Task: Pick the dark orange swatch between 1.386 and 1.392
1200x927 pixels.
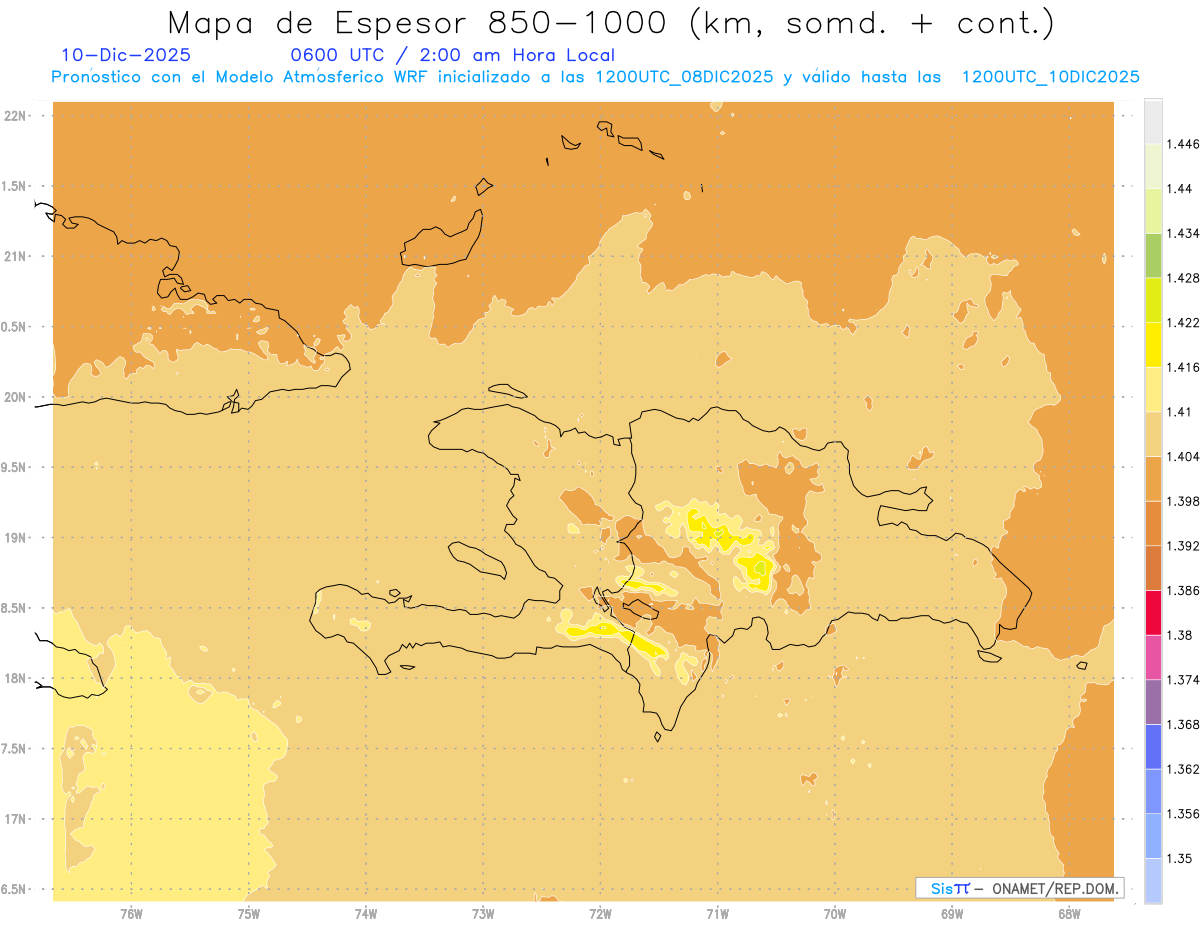Action: point(1153,568)
